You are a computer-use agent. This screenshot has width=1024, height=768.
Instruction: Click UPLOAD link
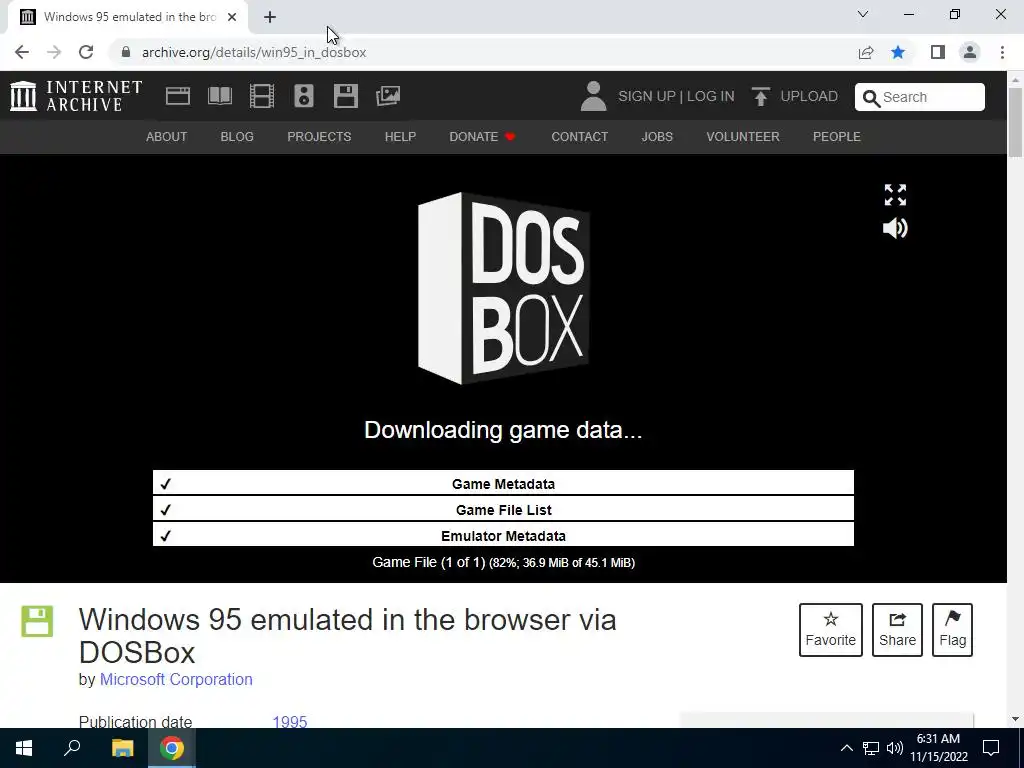(809, 96)
